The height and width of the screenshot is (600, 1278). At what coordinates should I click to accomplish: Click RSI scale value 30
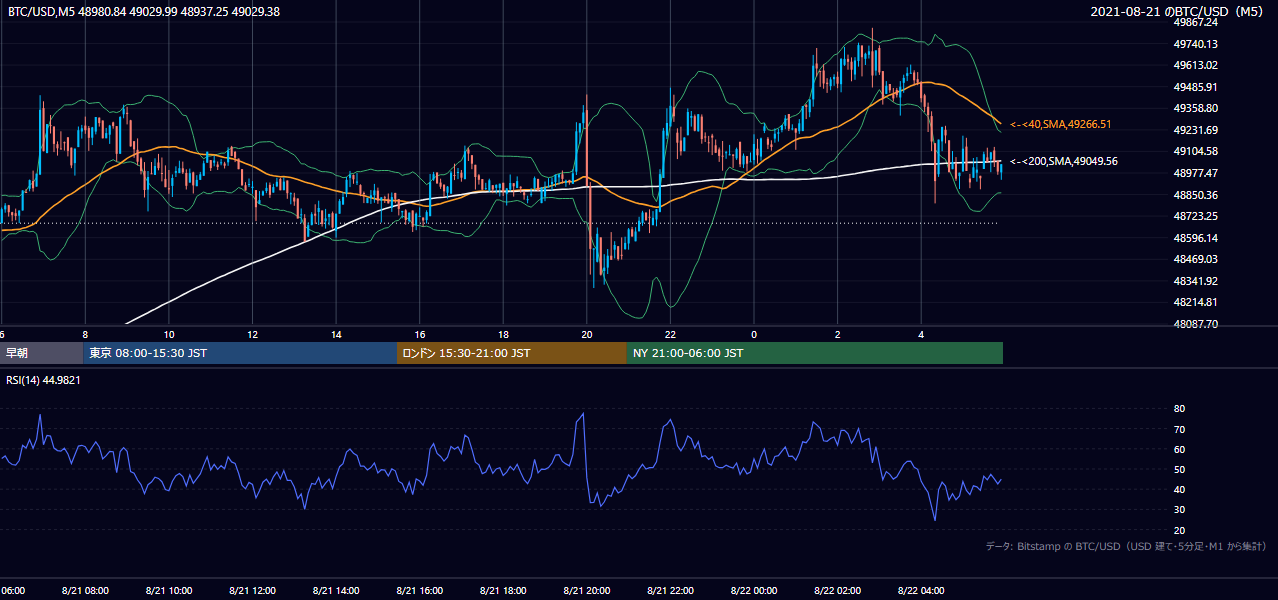(1179, 509)
